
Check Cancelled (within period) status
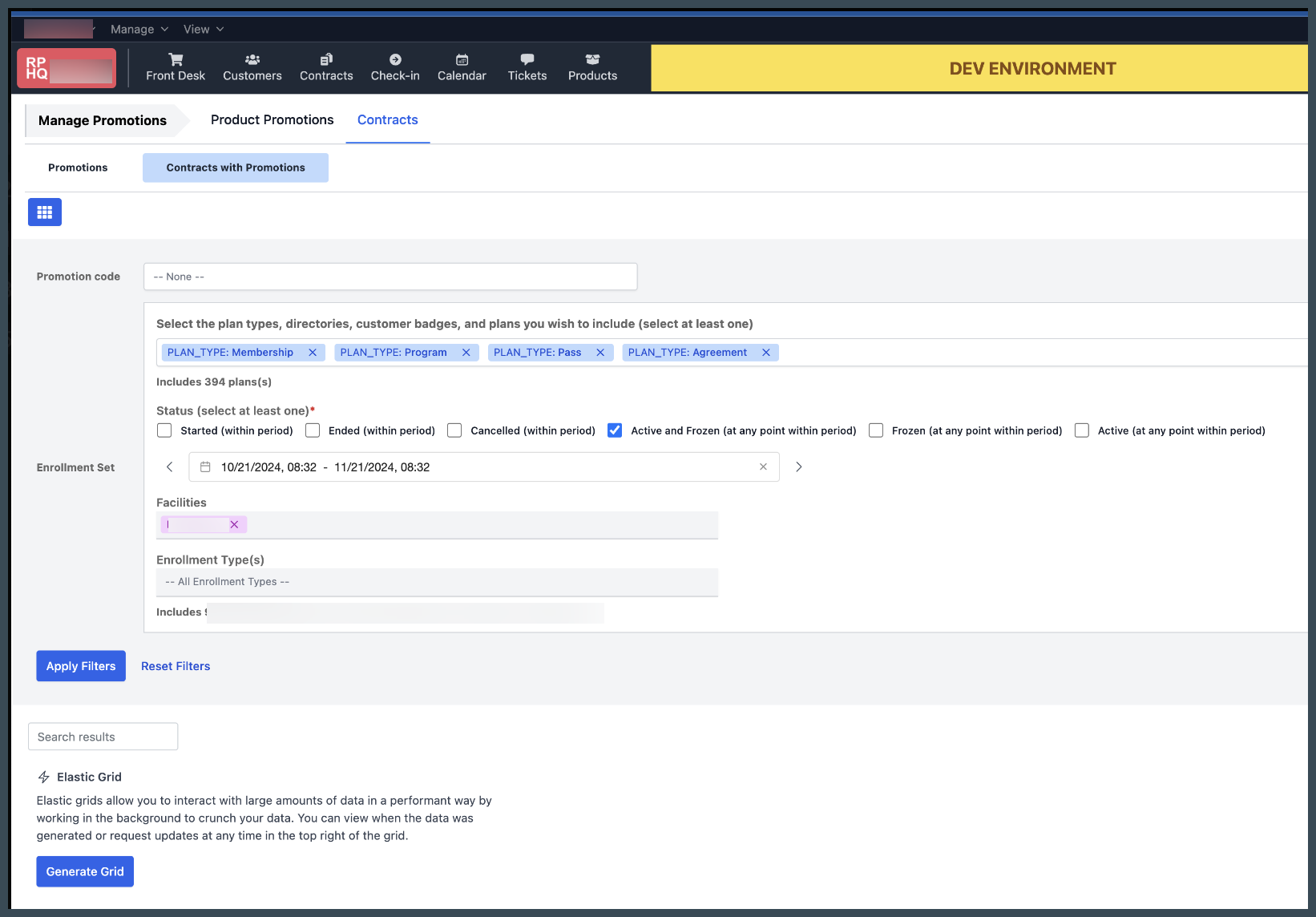(454, 430)
